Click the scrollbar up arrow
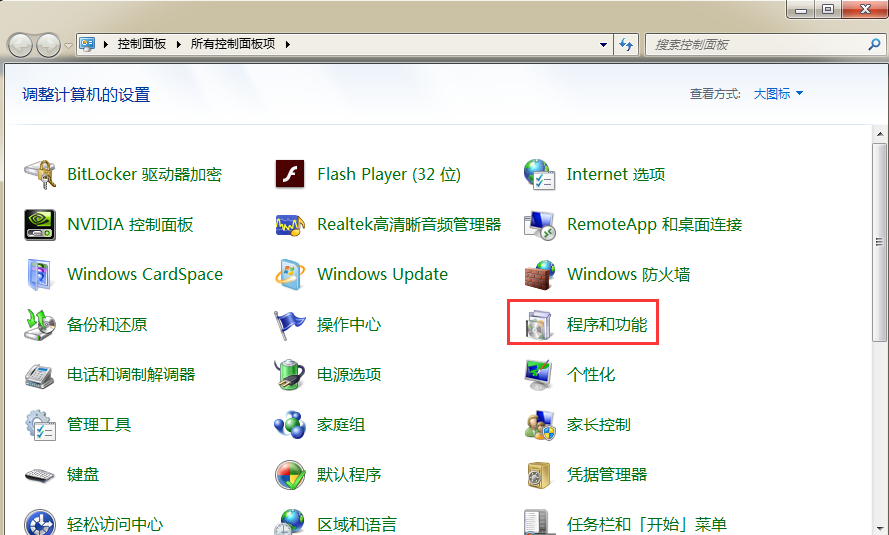This screenshot has width=889, height=535. (x=880, y=135)
